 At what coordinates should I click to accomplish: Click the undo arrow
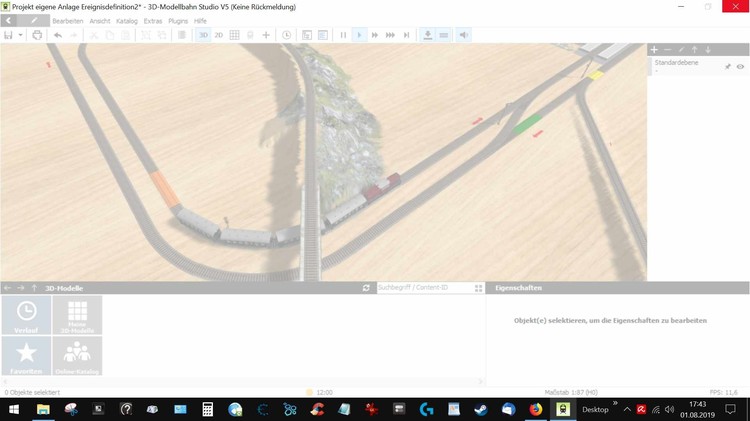(x=58, y=35)
